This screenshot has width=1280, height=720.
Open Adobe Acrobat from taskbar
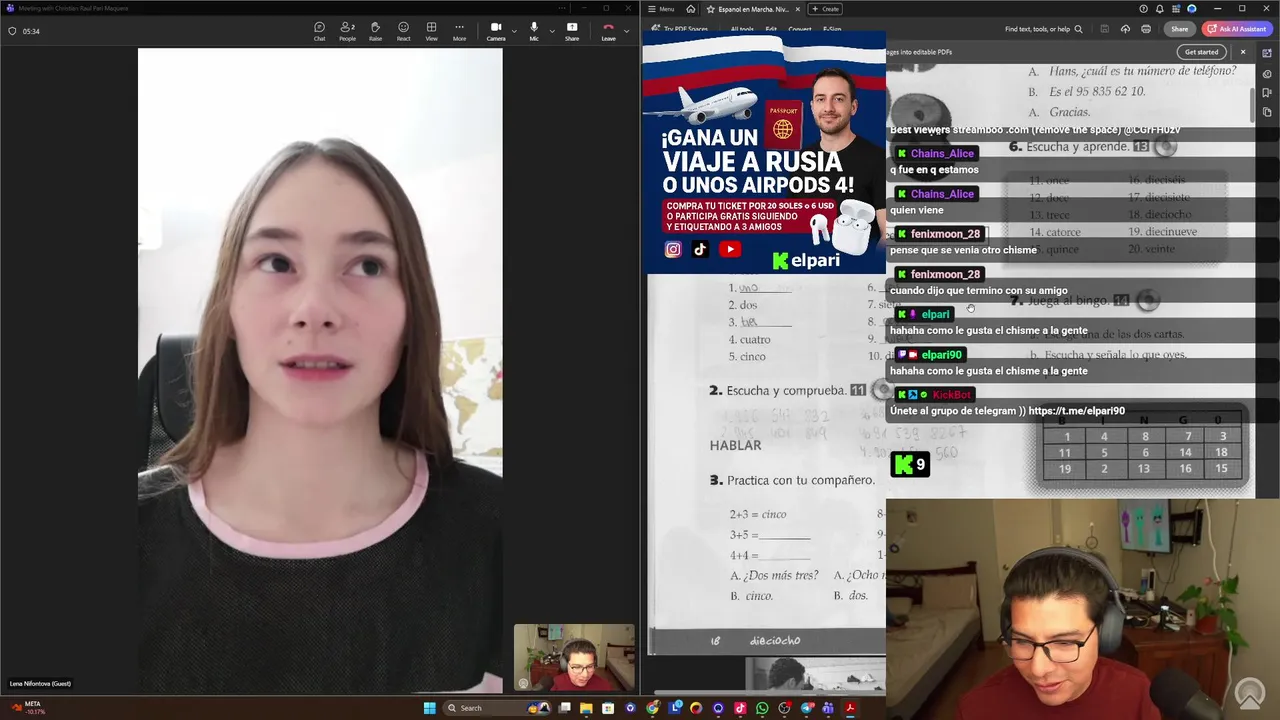click(850, 708)
